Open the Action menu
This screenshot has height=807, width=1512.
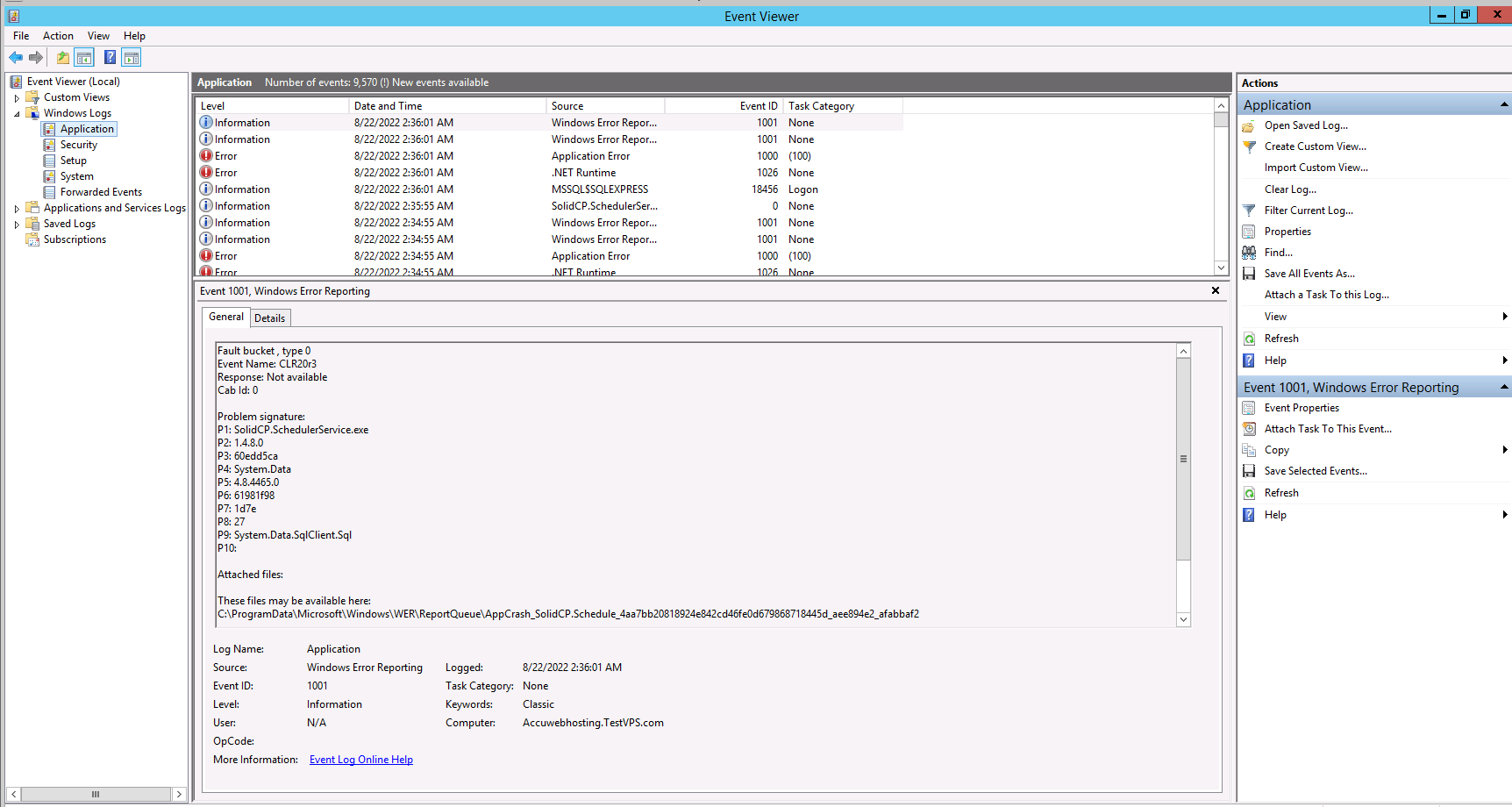pos(58,36)
